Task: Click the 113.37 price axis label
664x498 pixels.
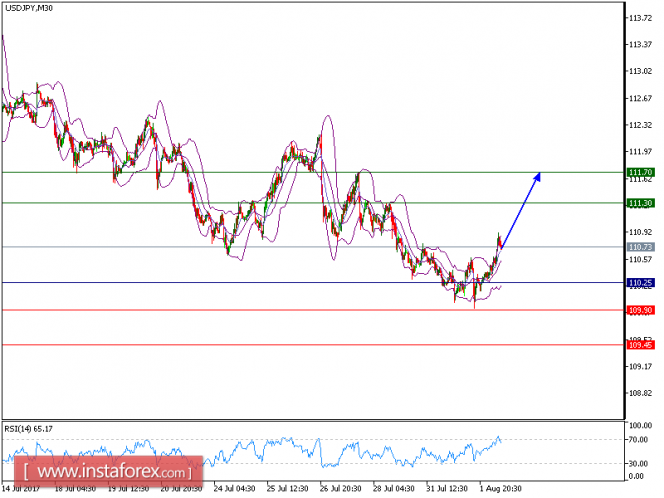Action: tap(640, 44)
